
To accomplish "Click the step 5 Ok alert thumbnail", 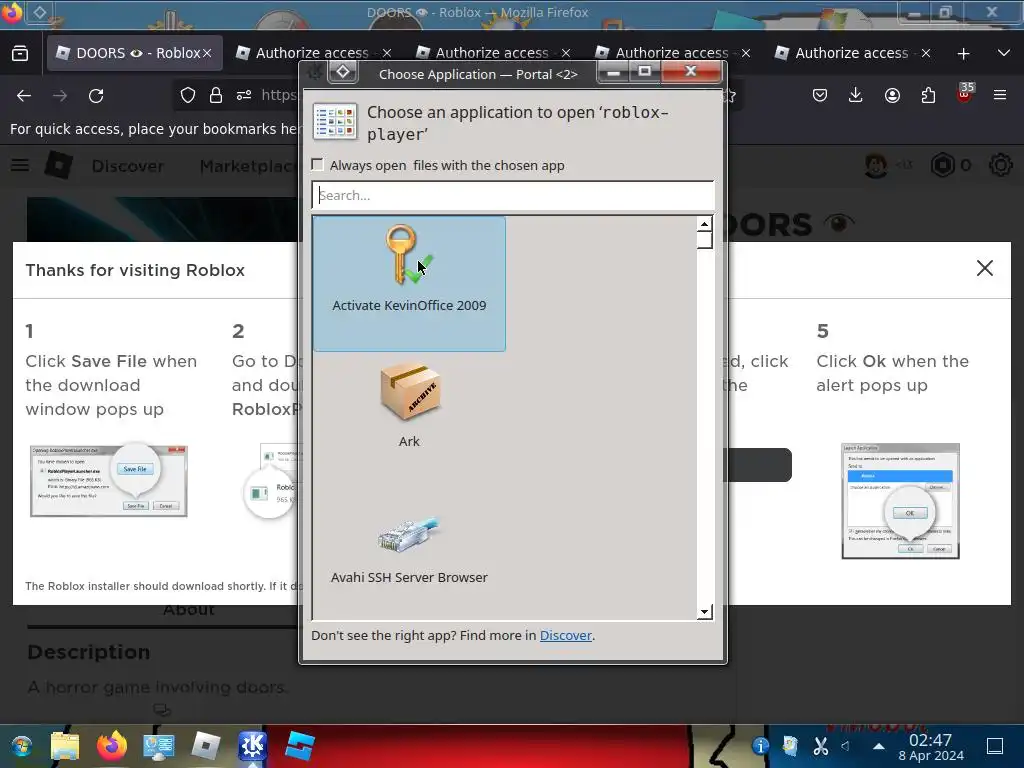I will tap(901, 501).
